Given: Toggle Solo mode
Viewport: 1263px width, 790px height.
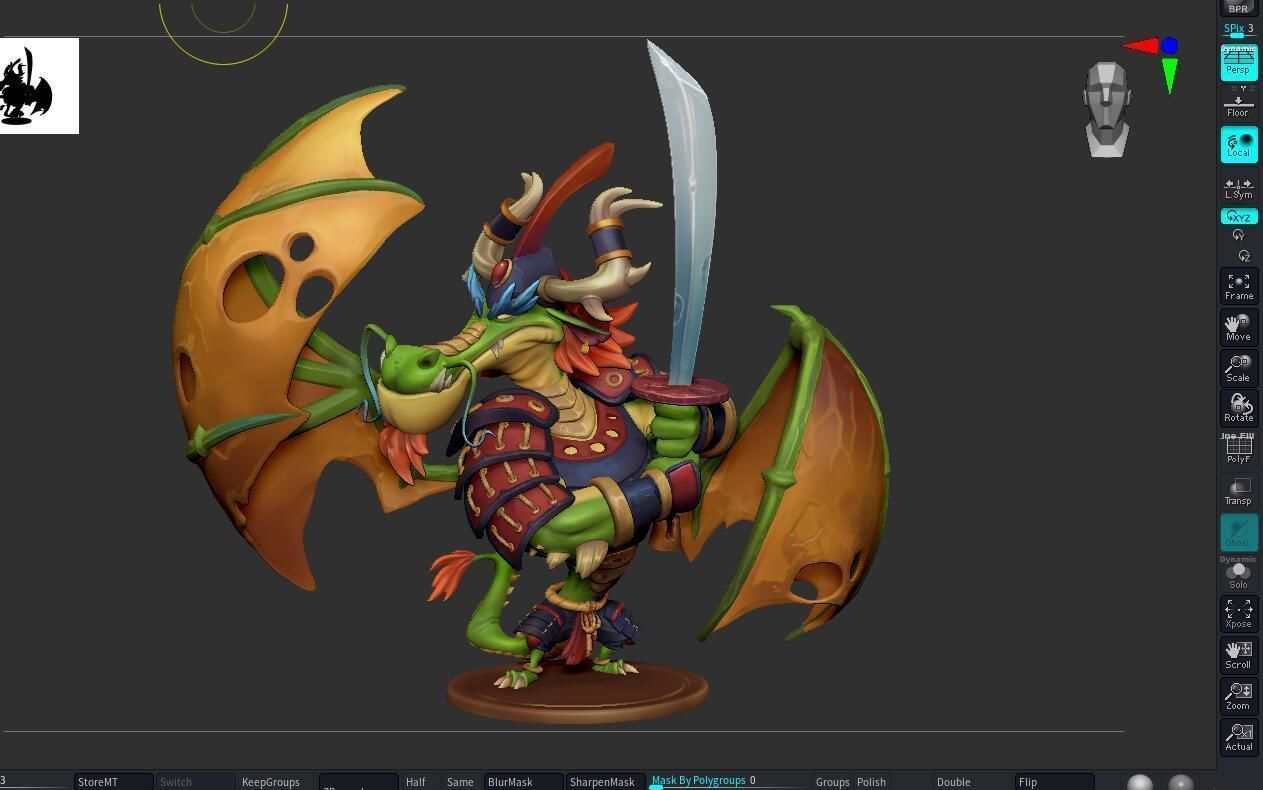Looking at the screenshot, I should [1238, 574].
